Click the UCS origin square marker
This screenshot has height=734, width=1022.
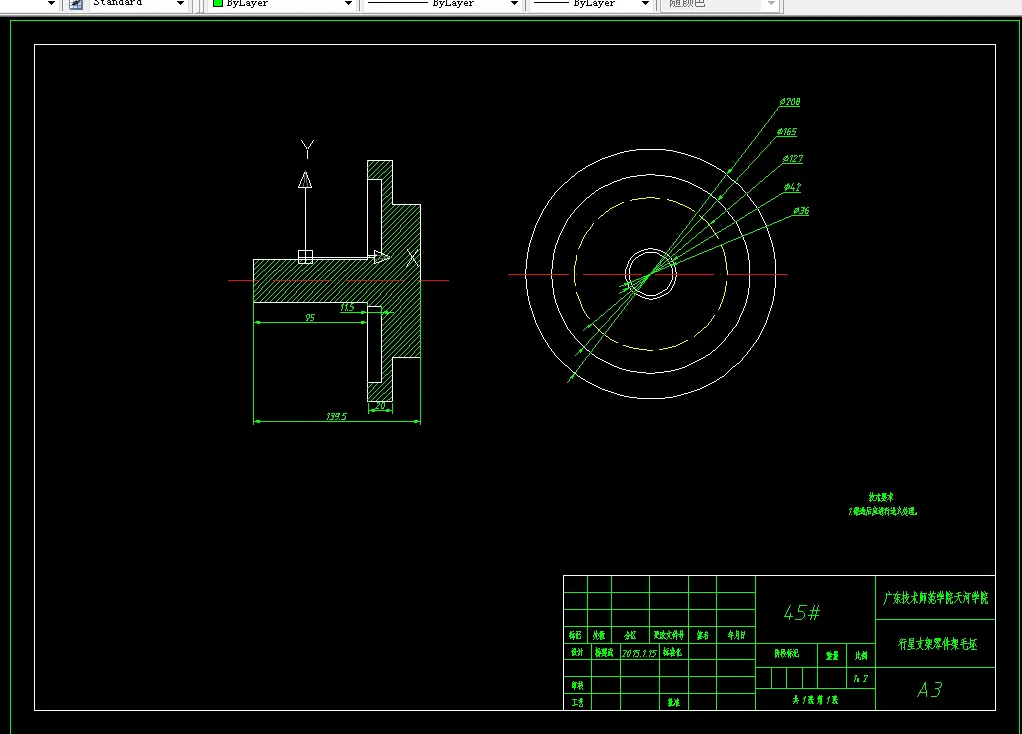coord(305,257)
